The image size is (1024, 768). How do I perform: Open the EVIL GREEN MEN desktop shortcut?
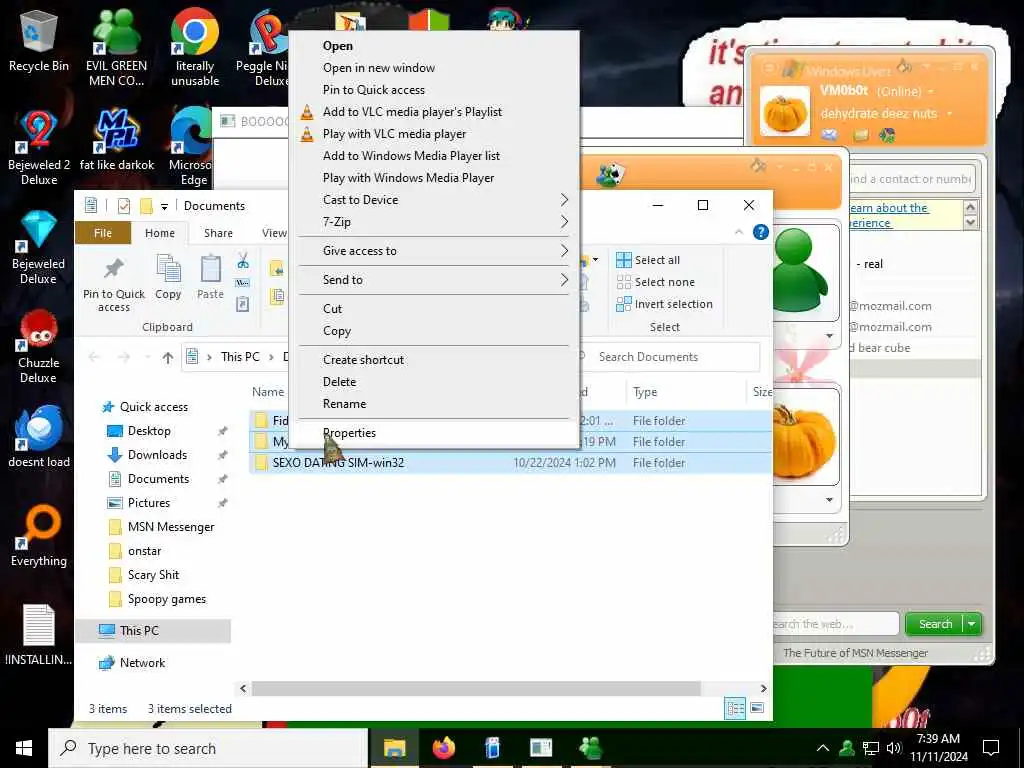(x=116, y=47)
